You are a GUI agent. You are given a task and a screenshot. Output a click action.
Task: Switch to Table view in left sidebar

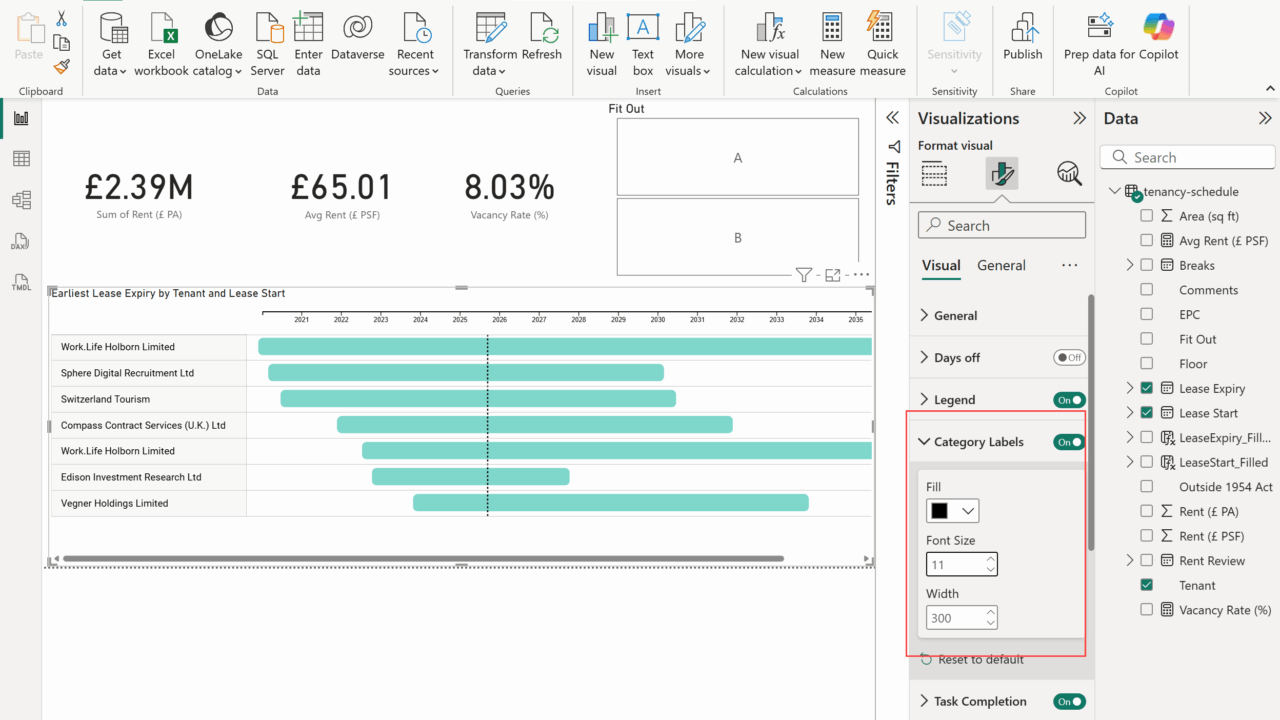(21, 159)
